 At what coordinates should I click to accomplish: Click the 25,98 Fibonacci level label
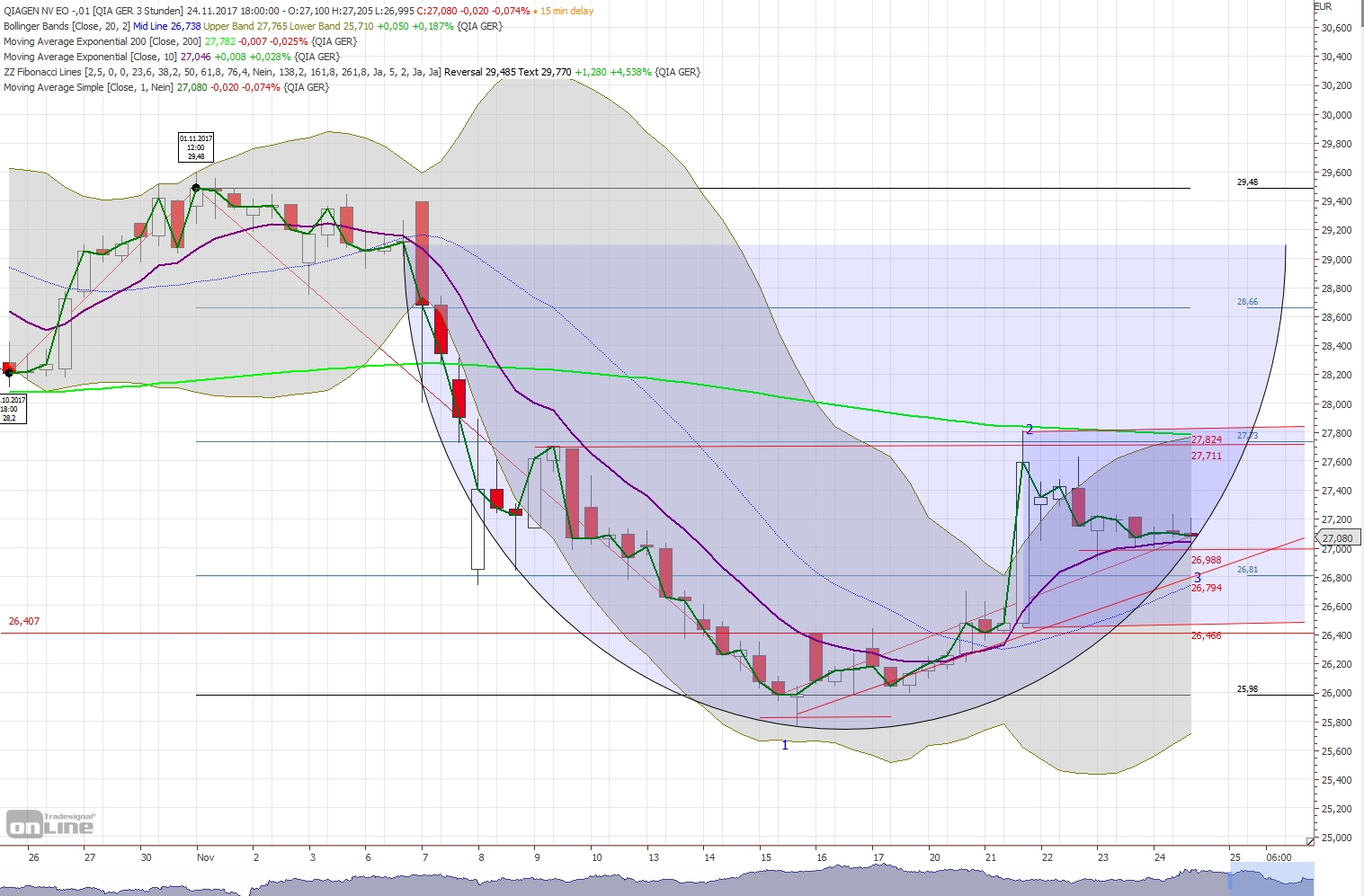click(1247, 689)
